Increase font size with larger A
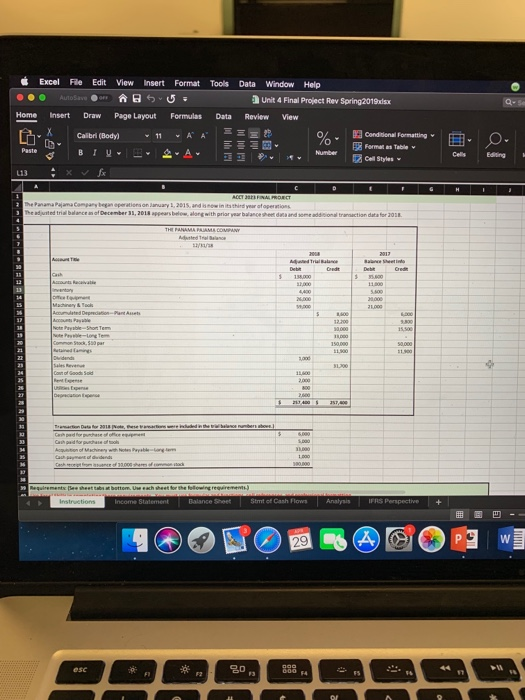 tap(190, 135)
